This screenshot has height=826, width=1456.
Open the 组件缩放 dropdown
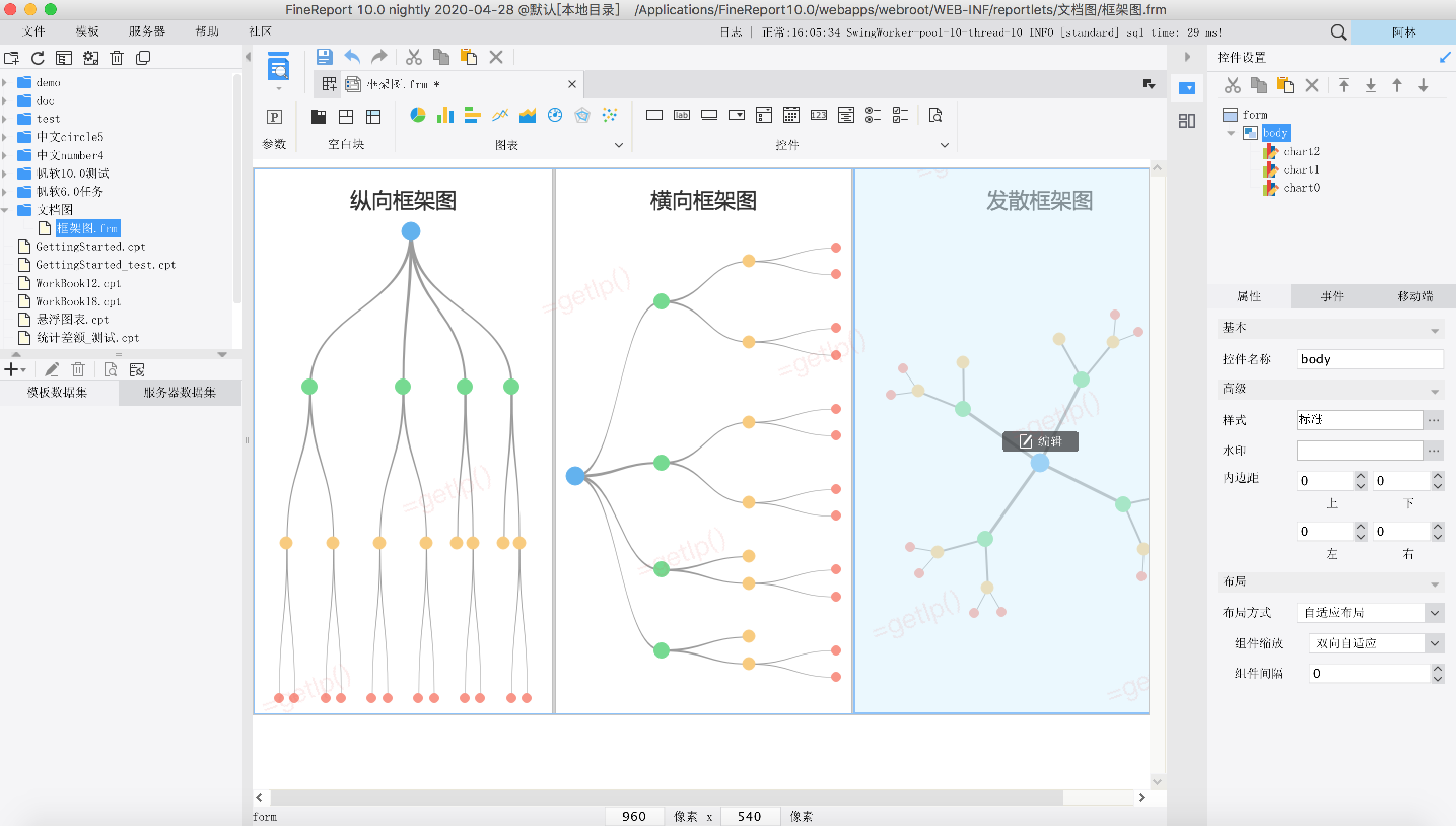point(1434,643)
